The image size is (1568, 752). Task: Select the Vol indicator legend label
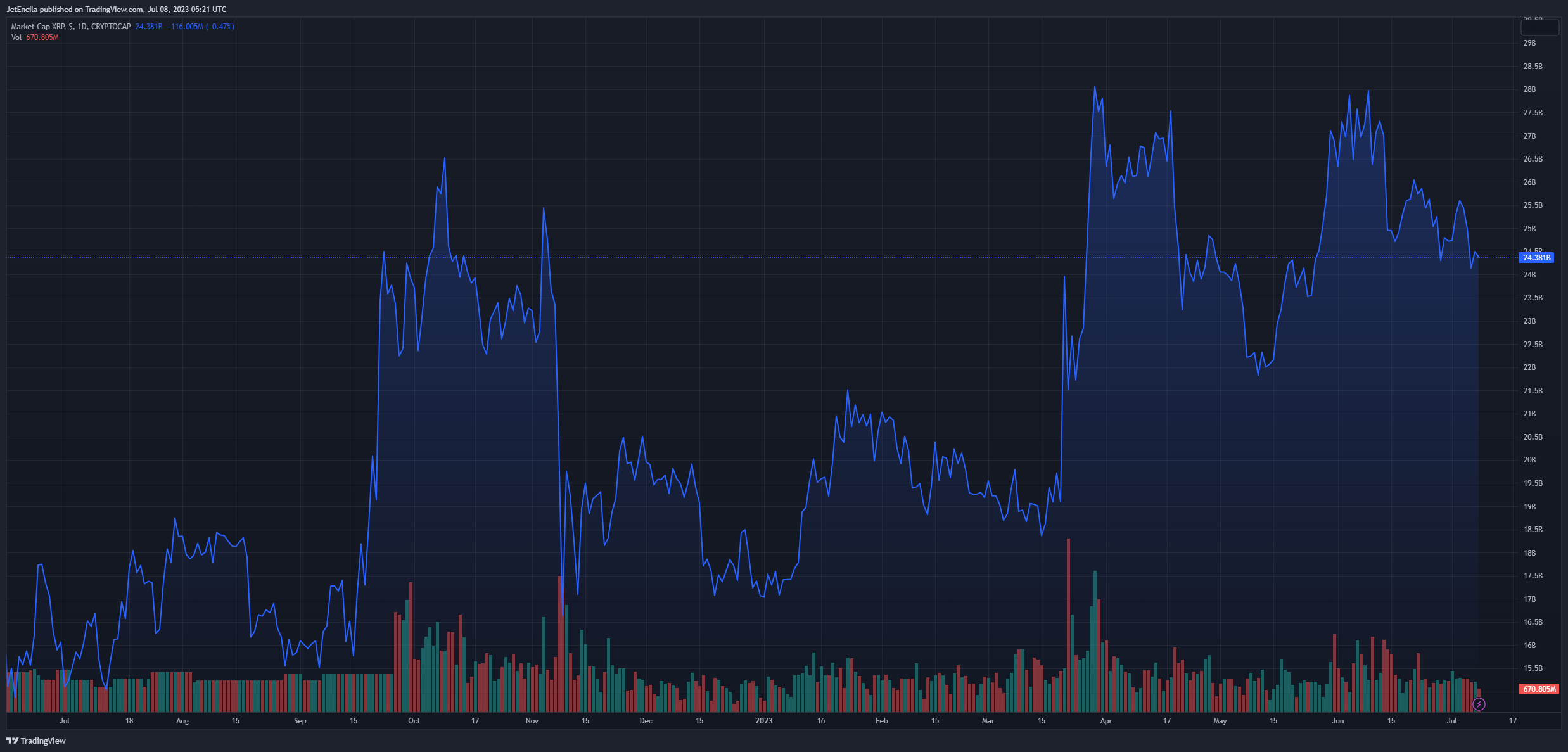[16, 37]
